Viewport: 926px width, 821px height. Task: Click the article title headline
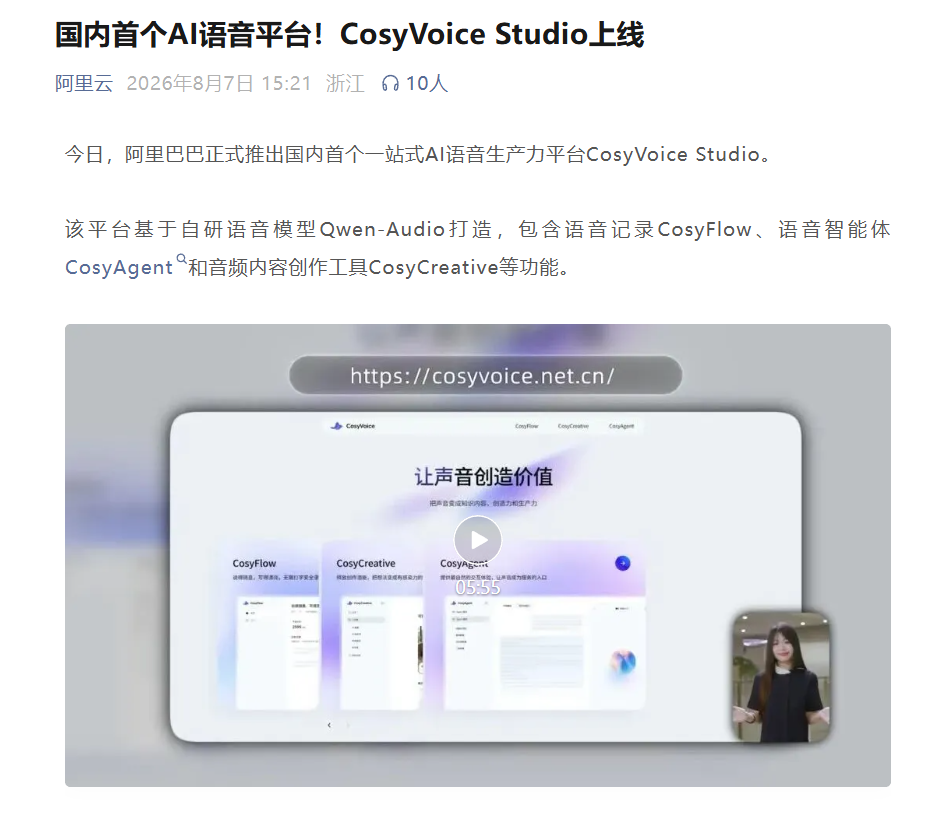pyautogui.click(x=349, y=34)
